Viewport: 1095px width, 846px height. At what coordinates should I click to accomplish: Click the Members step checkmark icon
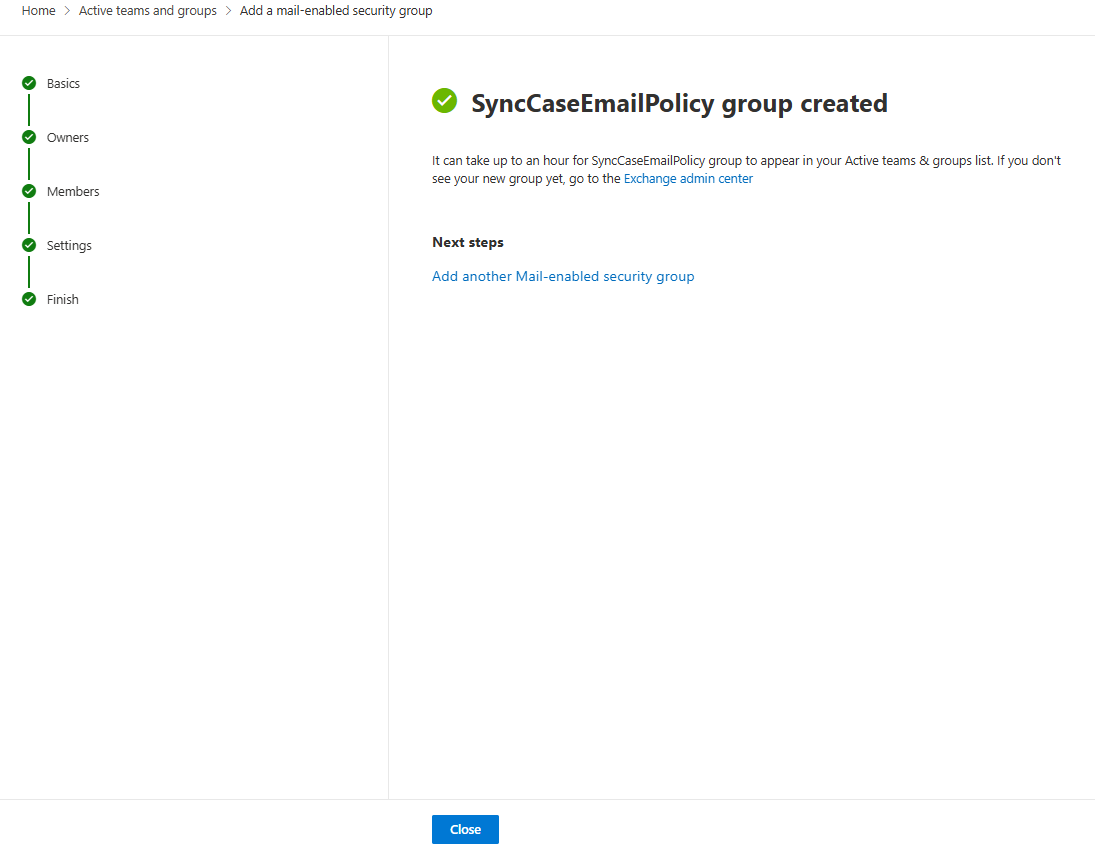point(29,191)
